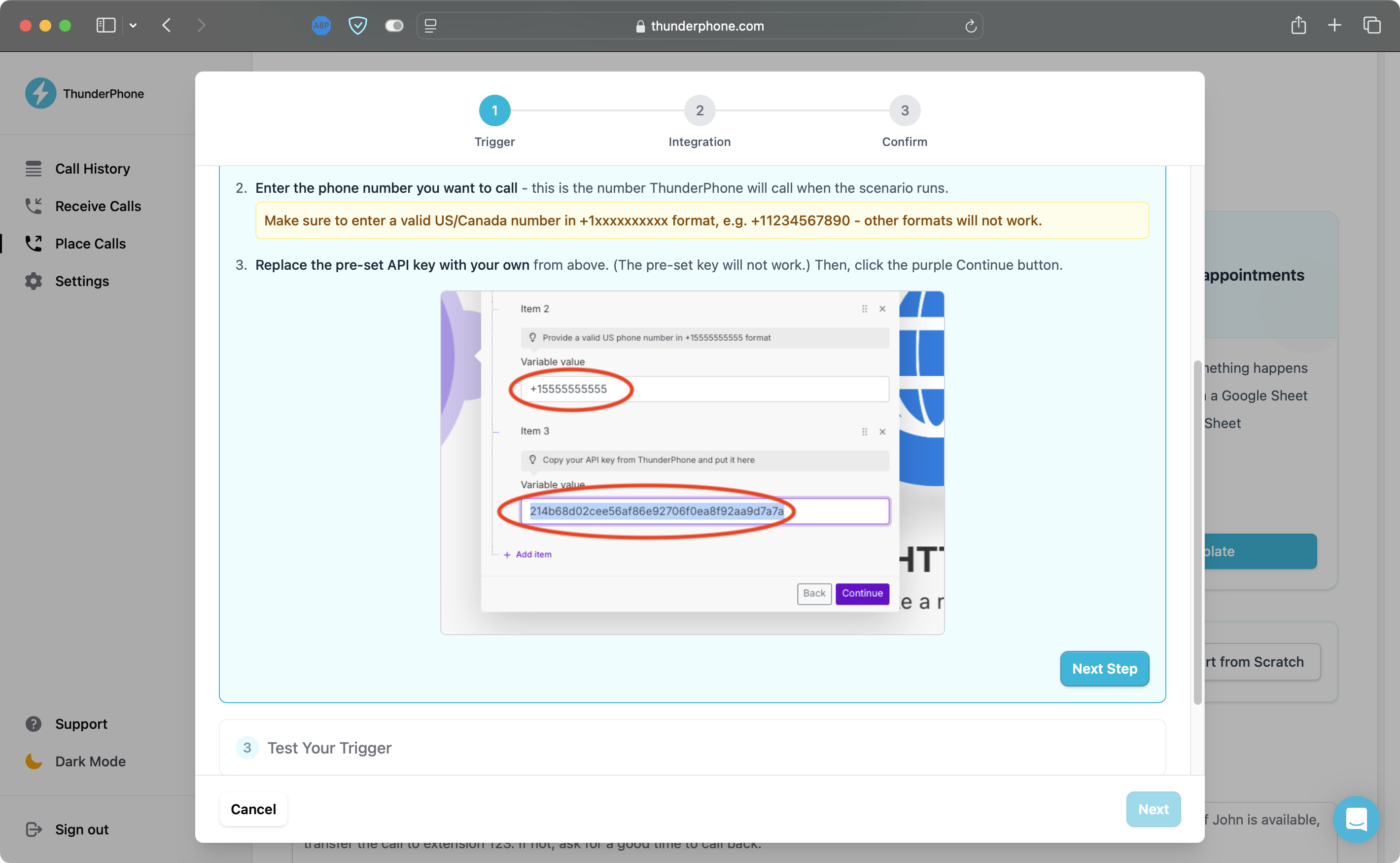
Task: Click the Safari share icon
Action: pos(1298,25)
